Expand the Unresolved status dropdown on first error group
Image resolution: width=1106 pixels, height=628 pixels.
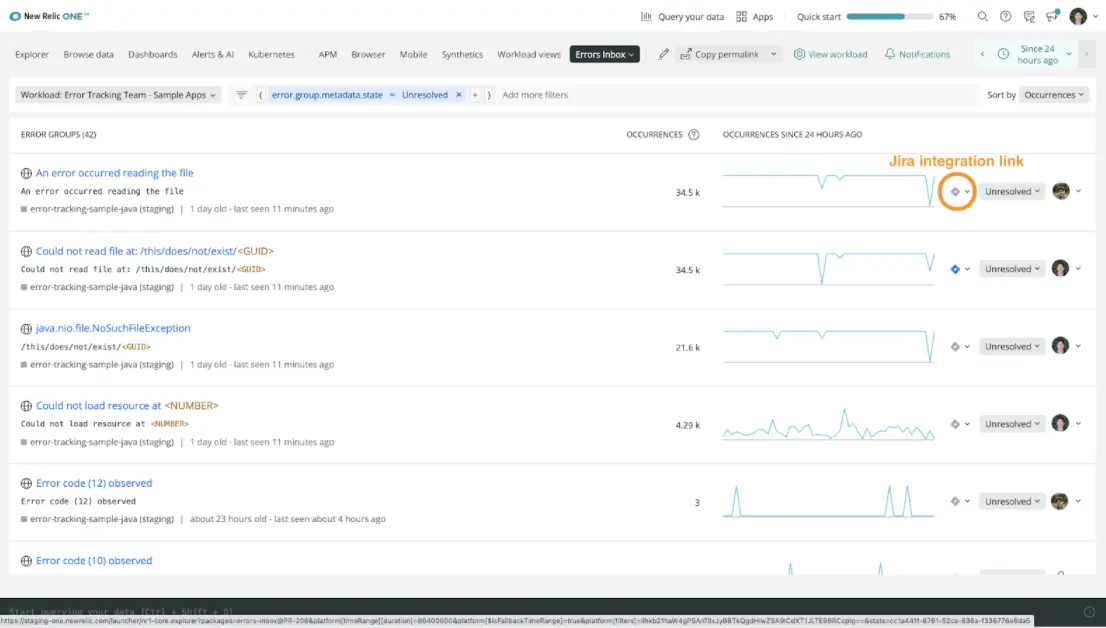point(1012,191)
